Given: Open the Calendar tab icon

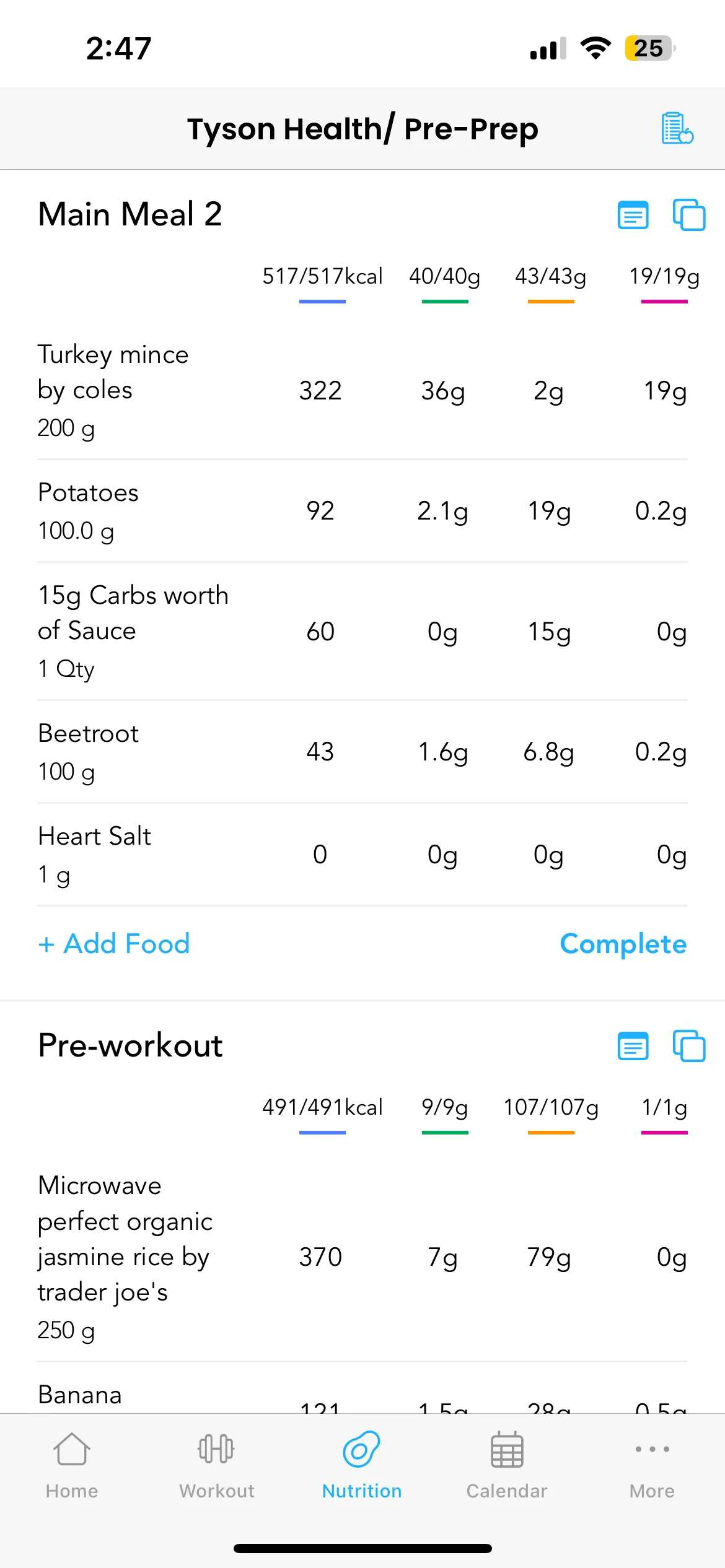Looking at the screenshot, I should point(507,1450).
